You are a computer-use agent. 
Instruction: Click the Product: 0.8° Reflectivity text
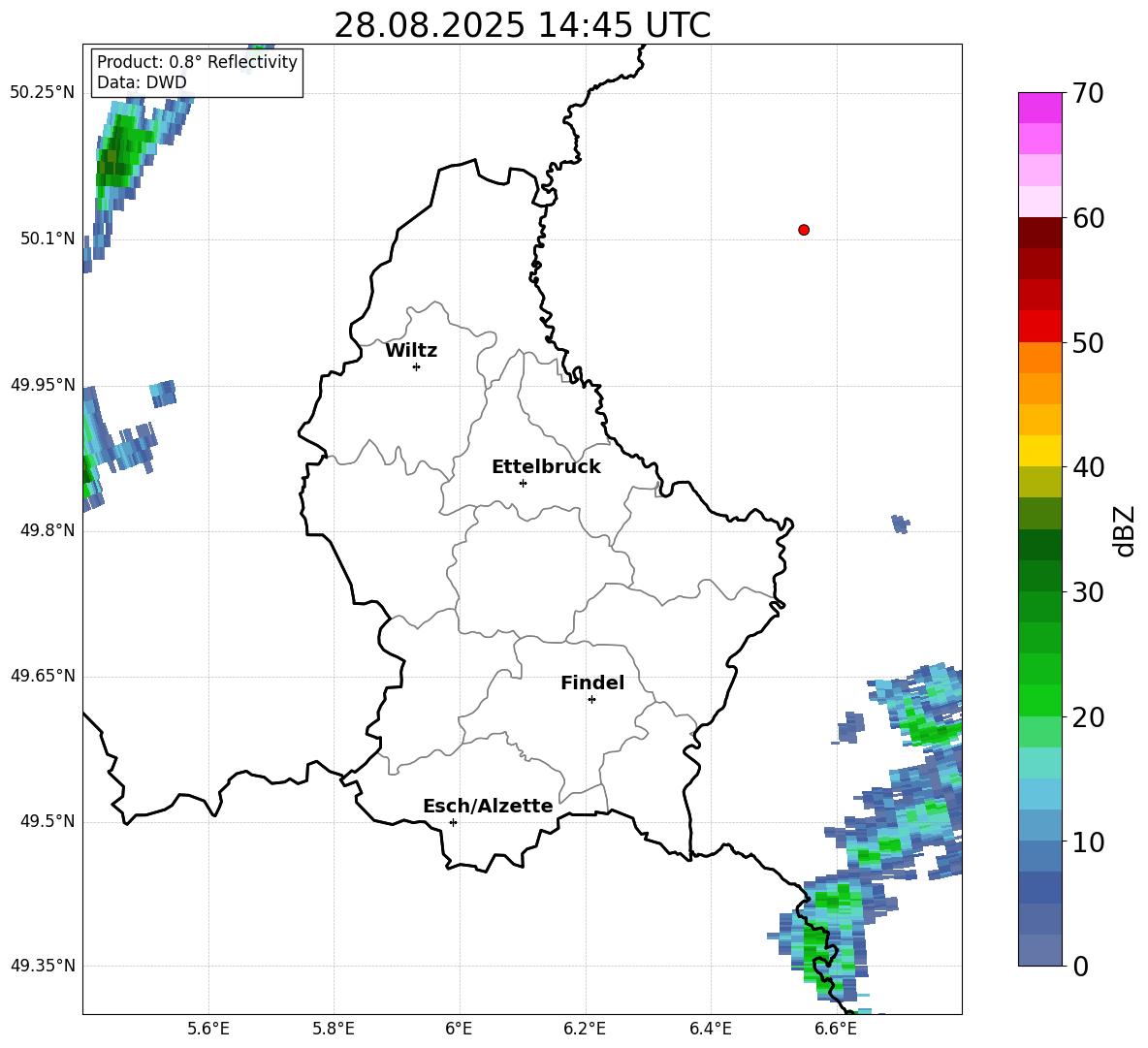coord(197,62)
